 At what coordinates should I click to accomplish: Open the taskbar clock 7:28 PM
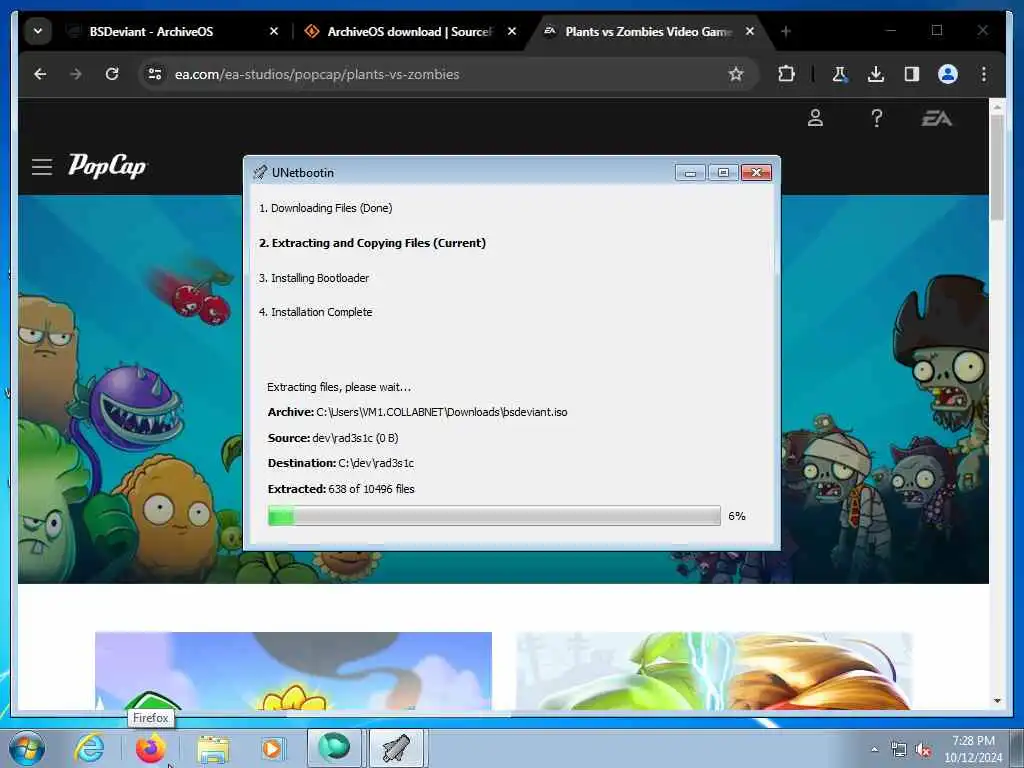pos(973,749)
